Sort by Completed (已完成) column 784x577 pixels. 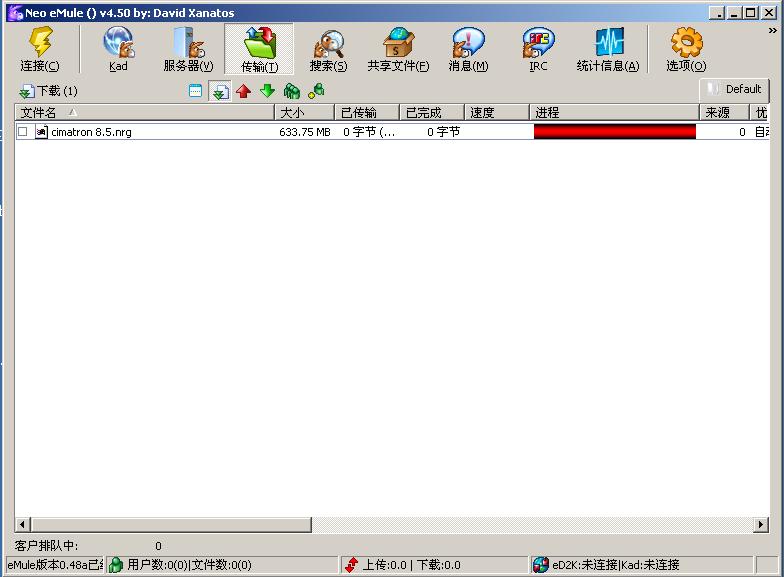click(432, 112)
